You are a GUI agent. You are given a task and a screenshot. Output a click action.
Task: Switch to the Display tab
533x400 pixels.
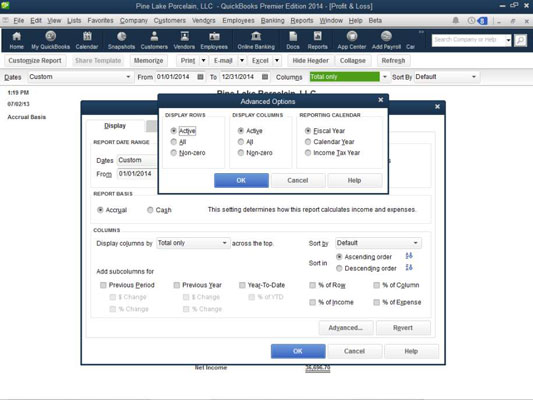[115, 126]
